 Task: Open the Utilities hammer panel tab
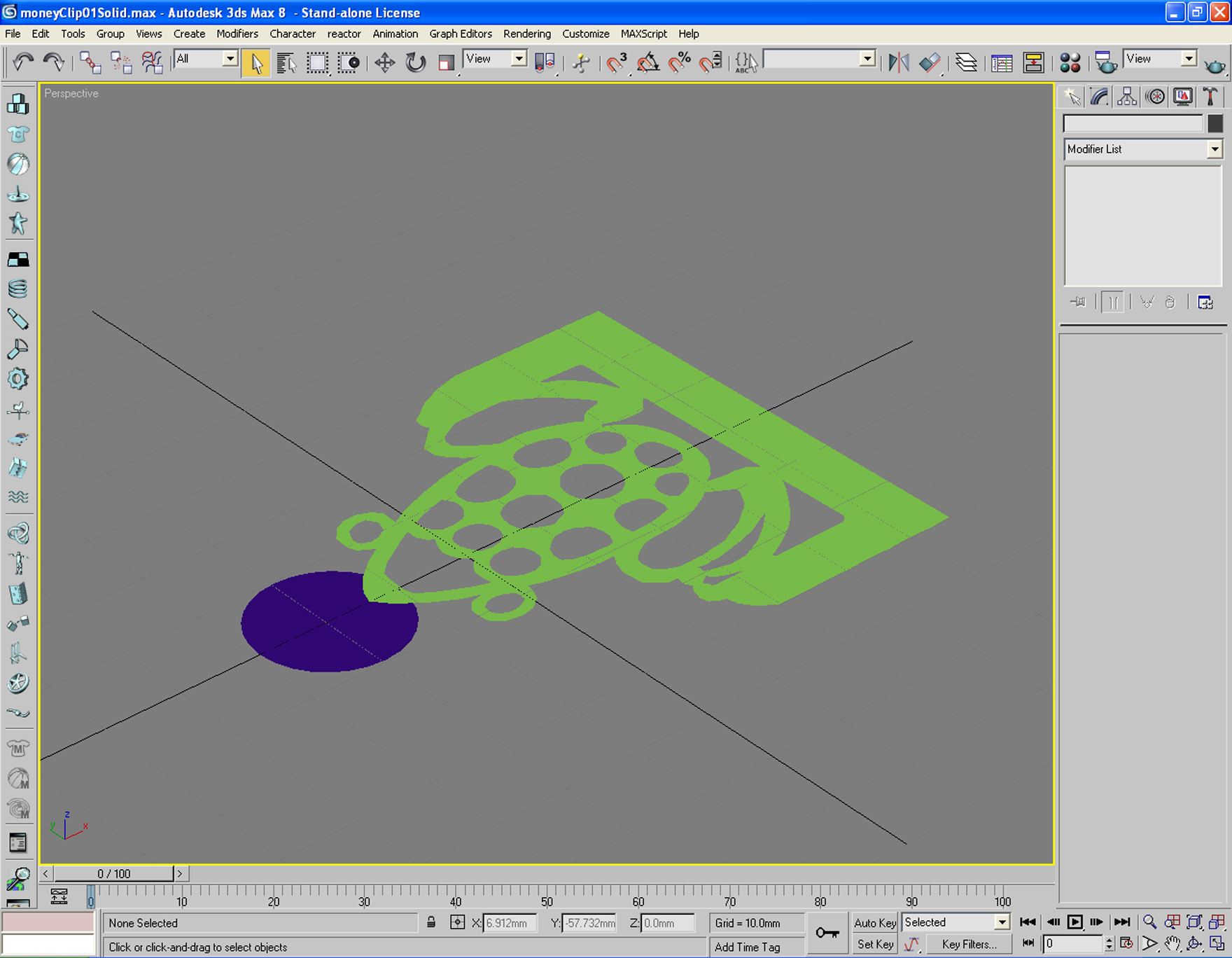click(1210, 97)
